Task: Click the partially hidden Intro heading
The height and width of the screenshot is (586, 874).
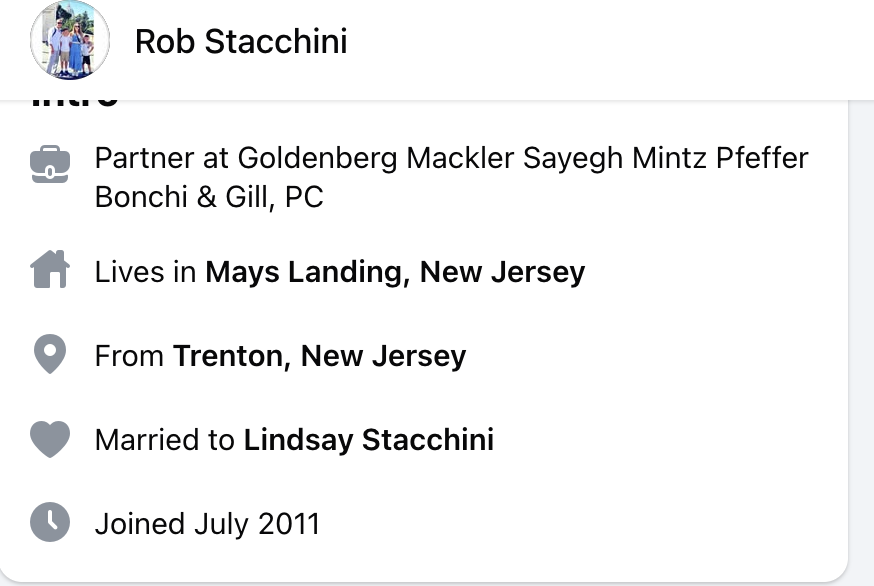Action: click(x=75, y=100)
